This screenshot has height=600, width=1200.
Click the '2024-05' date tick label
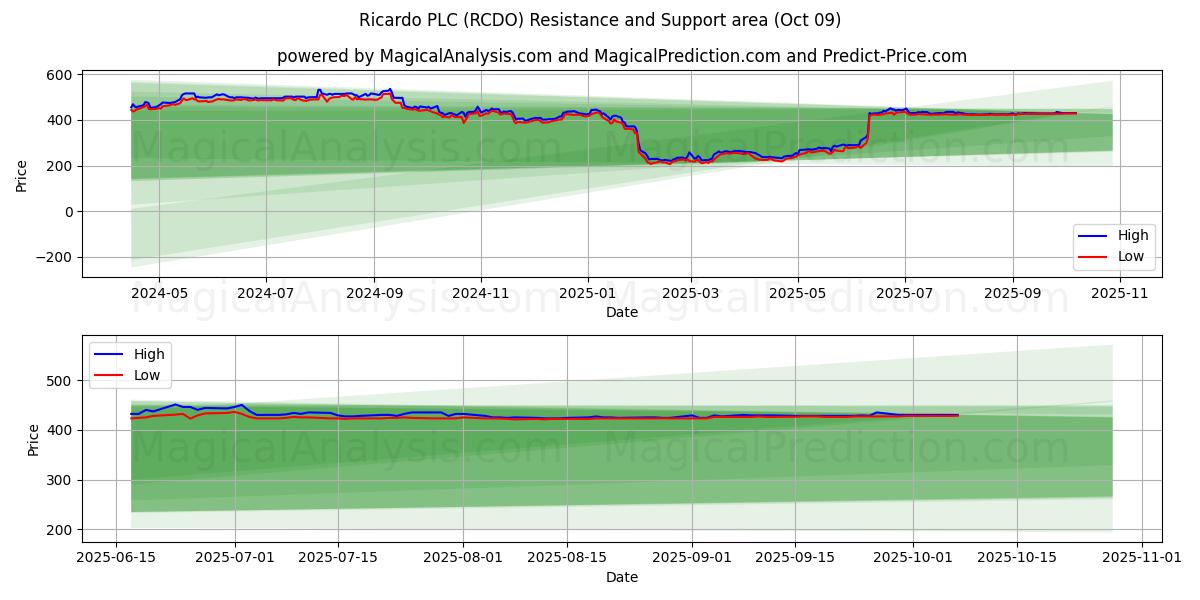[159, 294]
